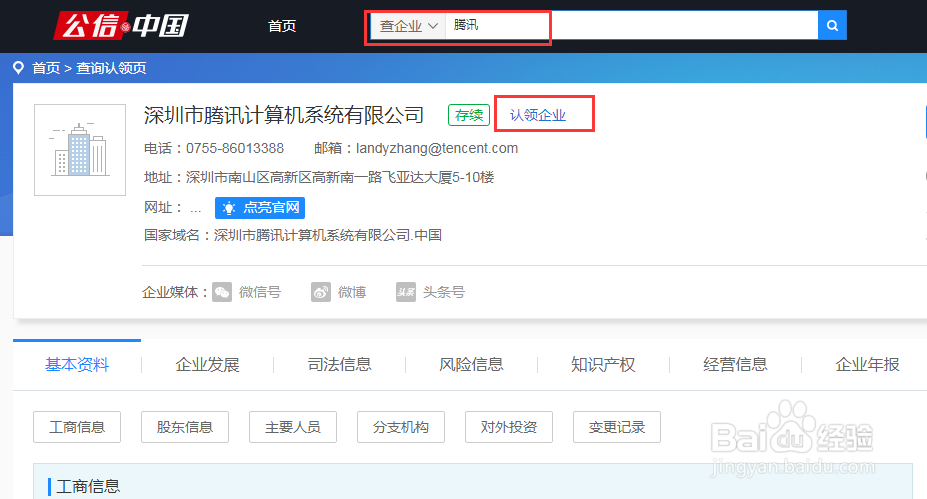This screenshot has width=927, height=499.
Task: Click the 微信号 label text
Action: pos(260,292)
